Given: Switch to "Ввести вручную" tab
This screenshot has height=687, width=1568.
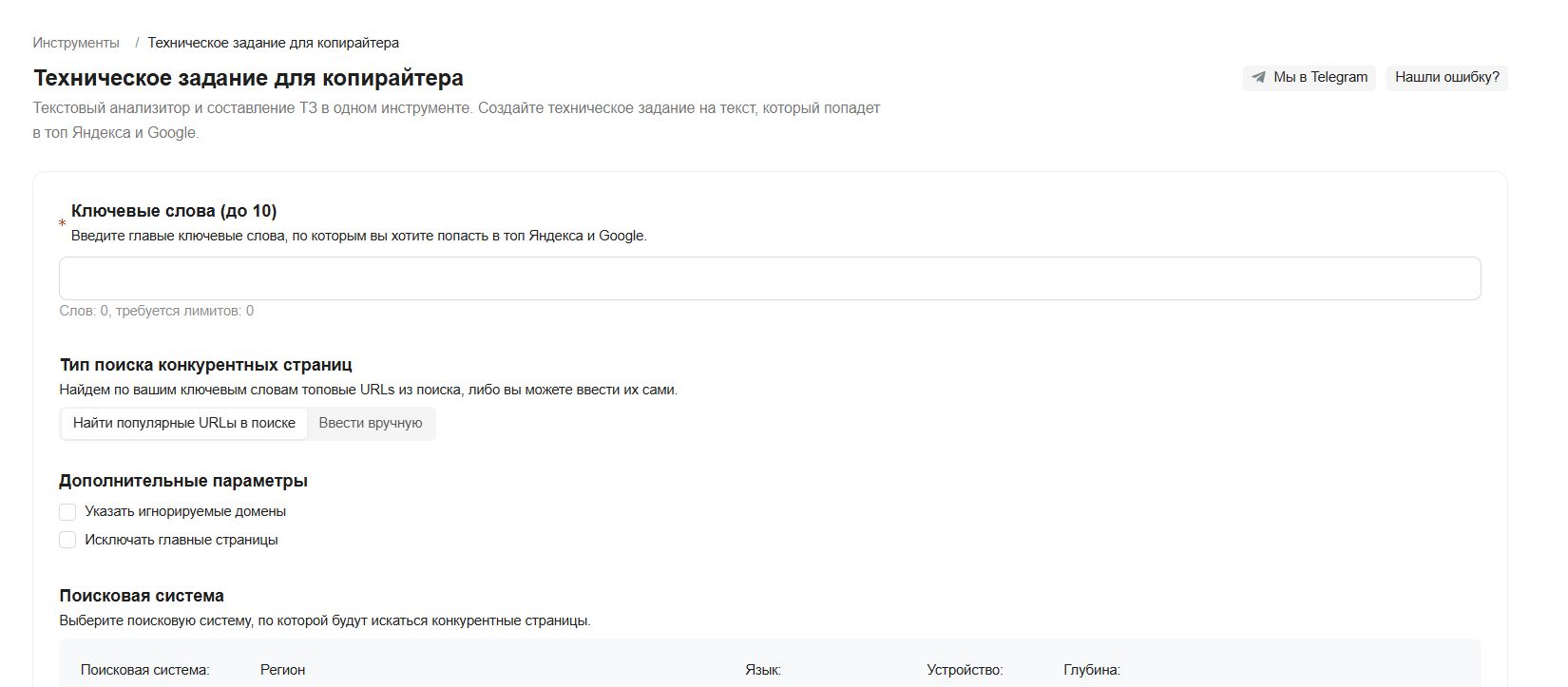Looking at the screenshot, I should click(x=371, y=423).
